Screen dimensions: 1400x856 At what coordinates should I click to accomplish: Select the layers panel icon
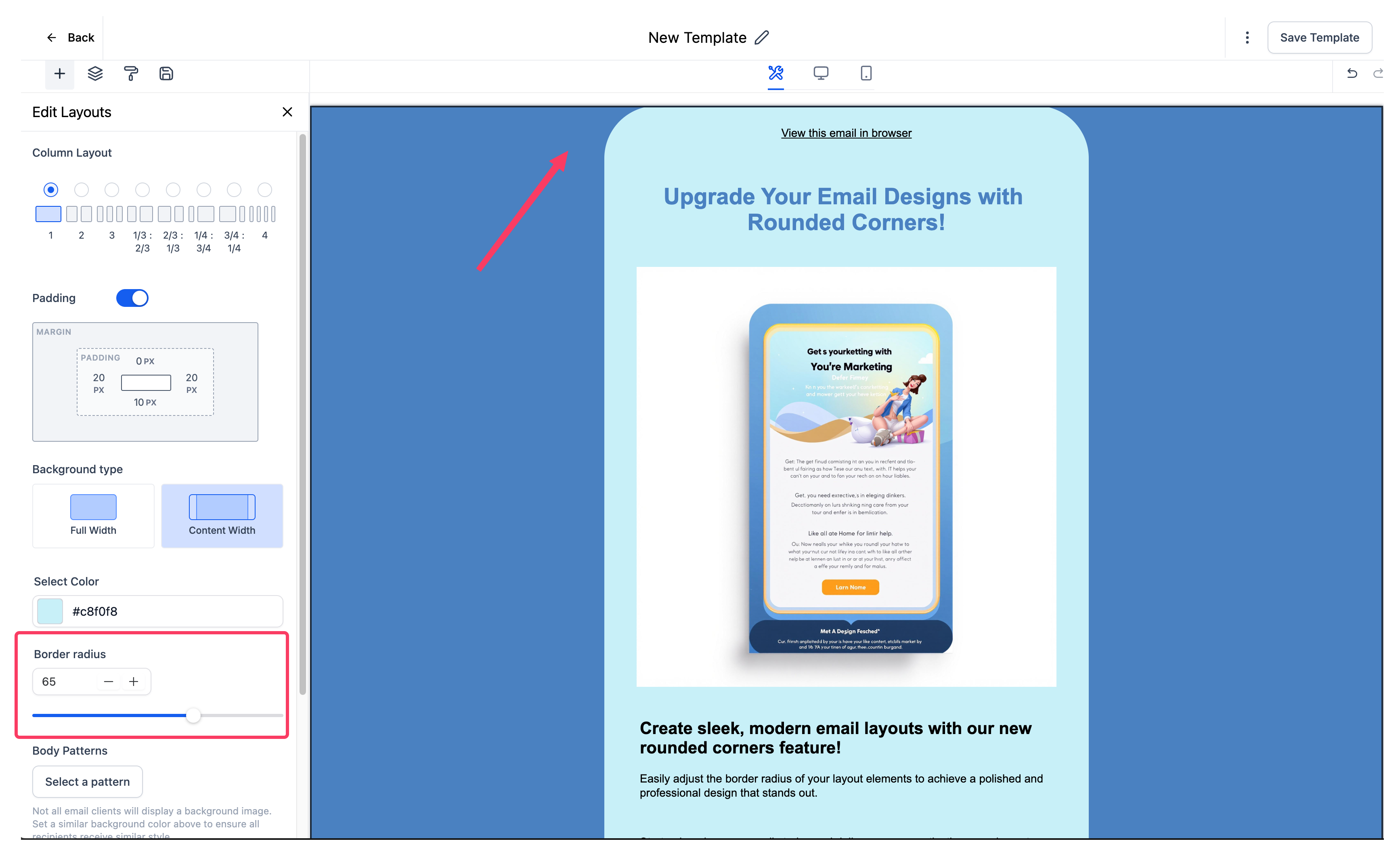[95, 74]
